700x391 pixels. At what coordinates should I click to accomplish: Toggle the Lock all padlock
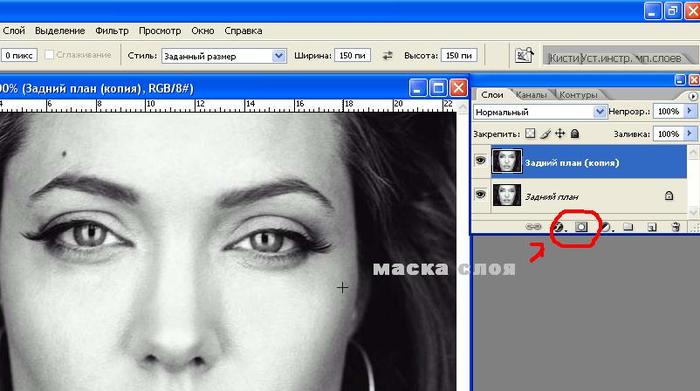(x=575, y=133)
